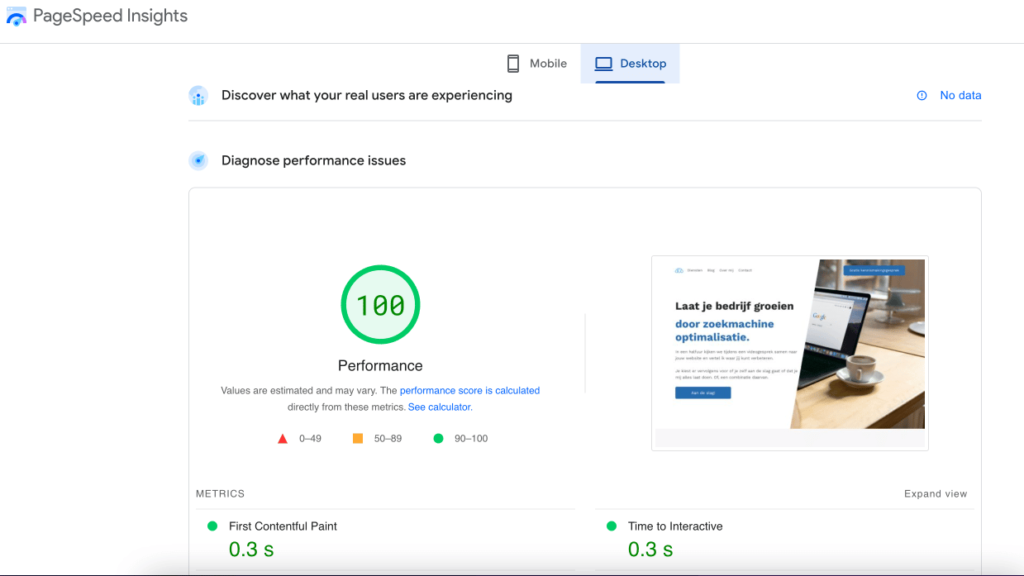The height and width of the screenshot is (576, 1024).
Task: Open the 'performance score is calculated' link
Action: [469, 391]
